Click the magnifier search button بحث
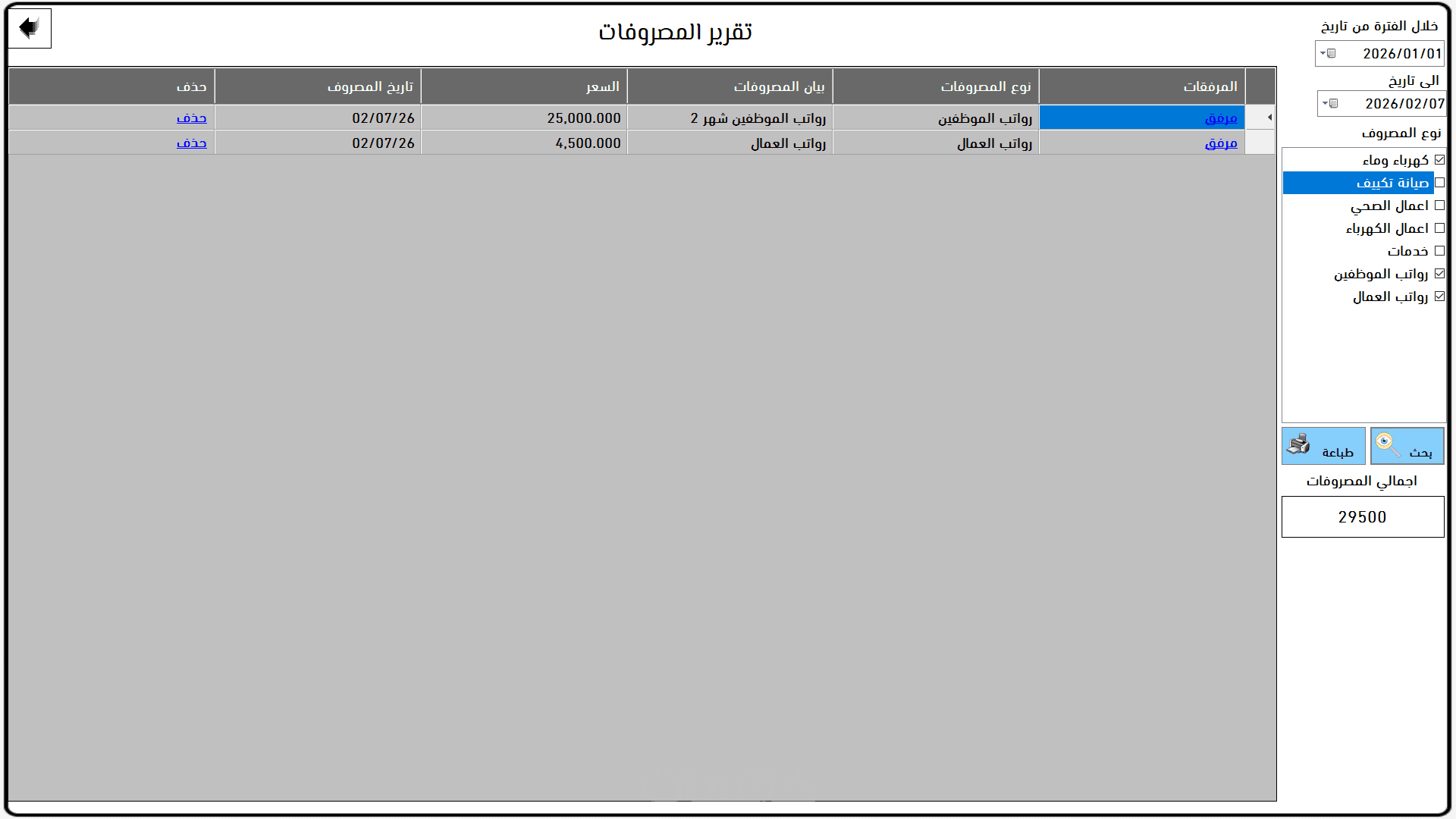 click(1407, 446)
